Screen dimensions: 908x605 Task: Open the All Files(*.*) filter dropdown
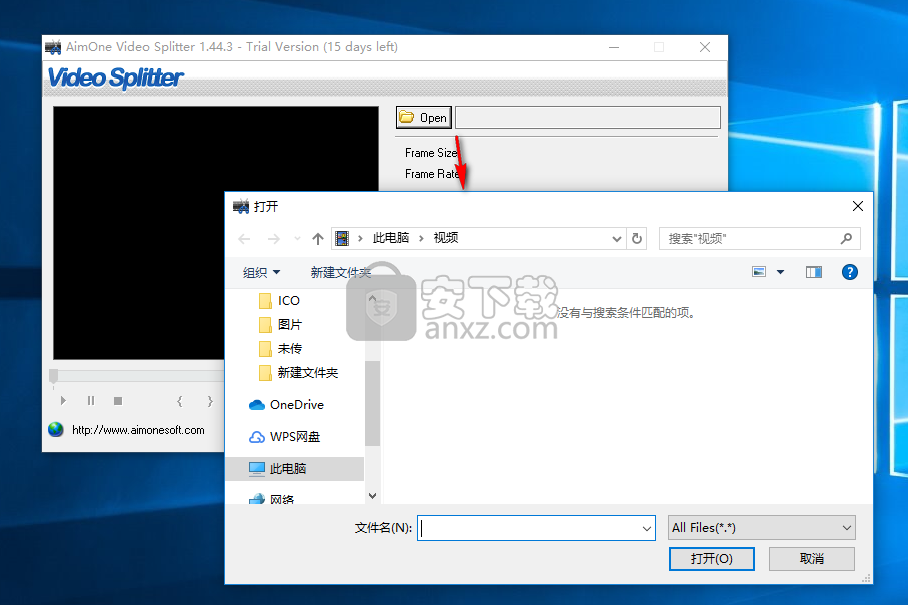[761, 527]
